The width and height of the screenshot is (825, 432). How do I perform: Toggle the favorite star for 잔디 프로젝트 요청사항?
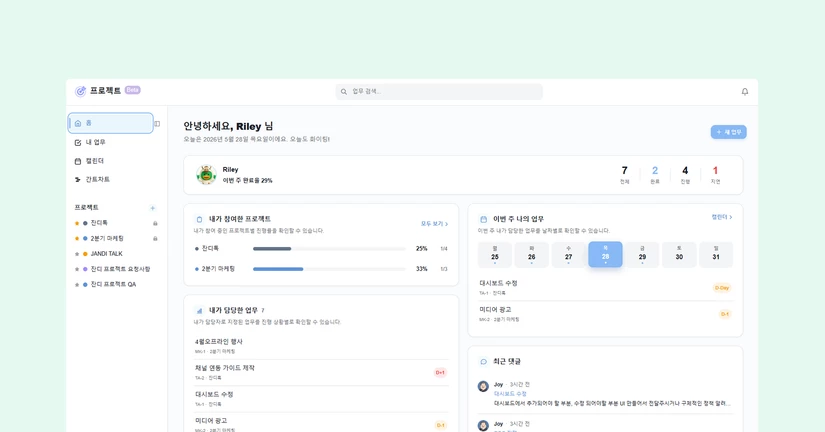(x=77, y=269)
